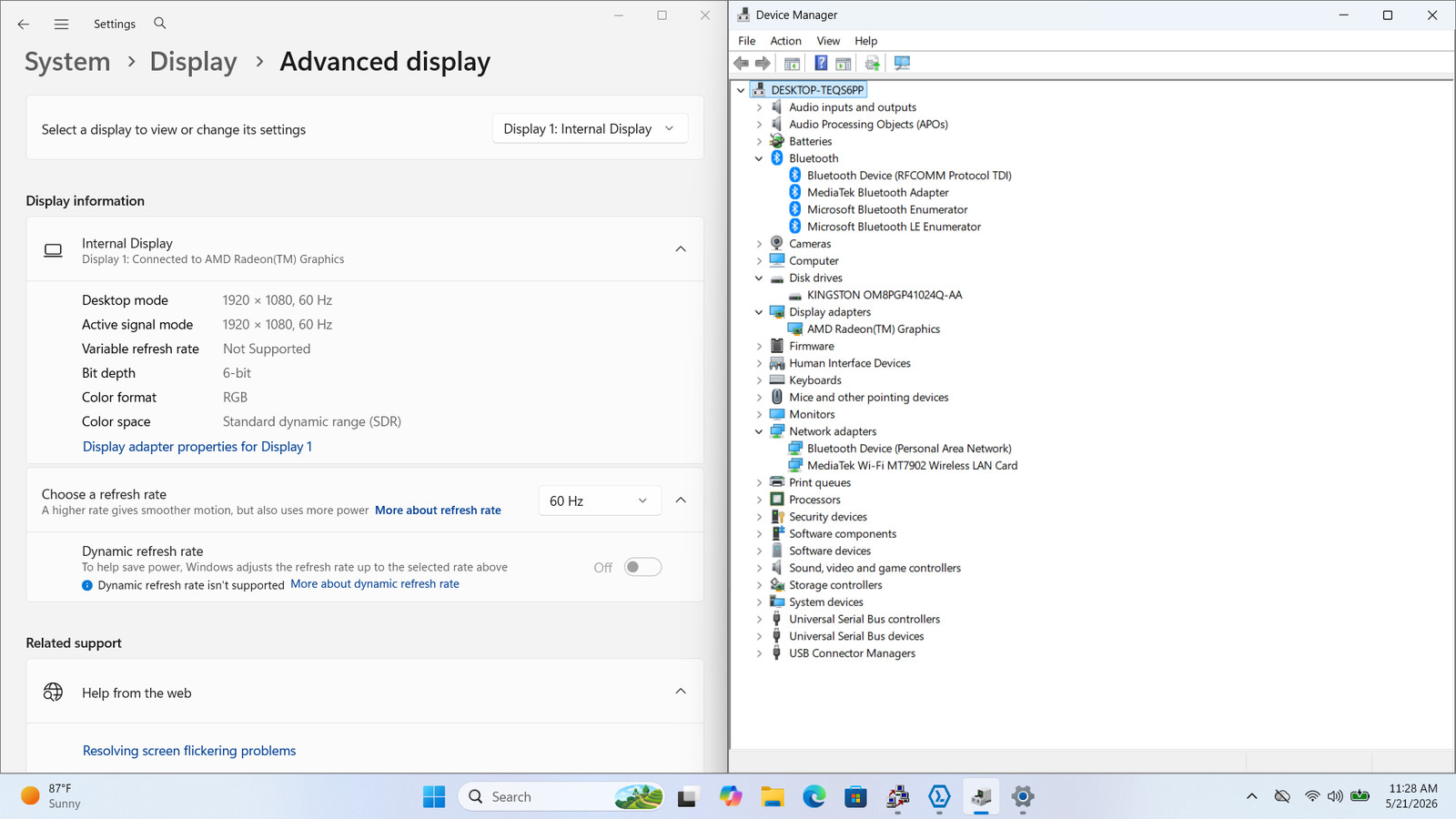This screenshot has height=819, width=1456.
Task: Open the weather widget showing 87°F Sunny
Action: click(52, 796)
